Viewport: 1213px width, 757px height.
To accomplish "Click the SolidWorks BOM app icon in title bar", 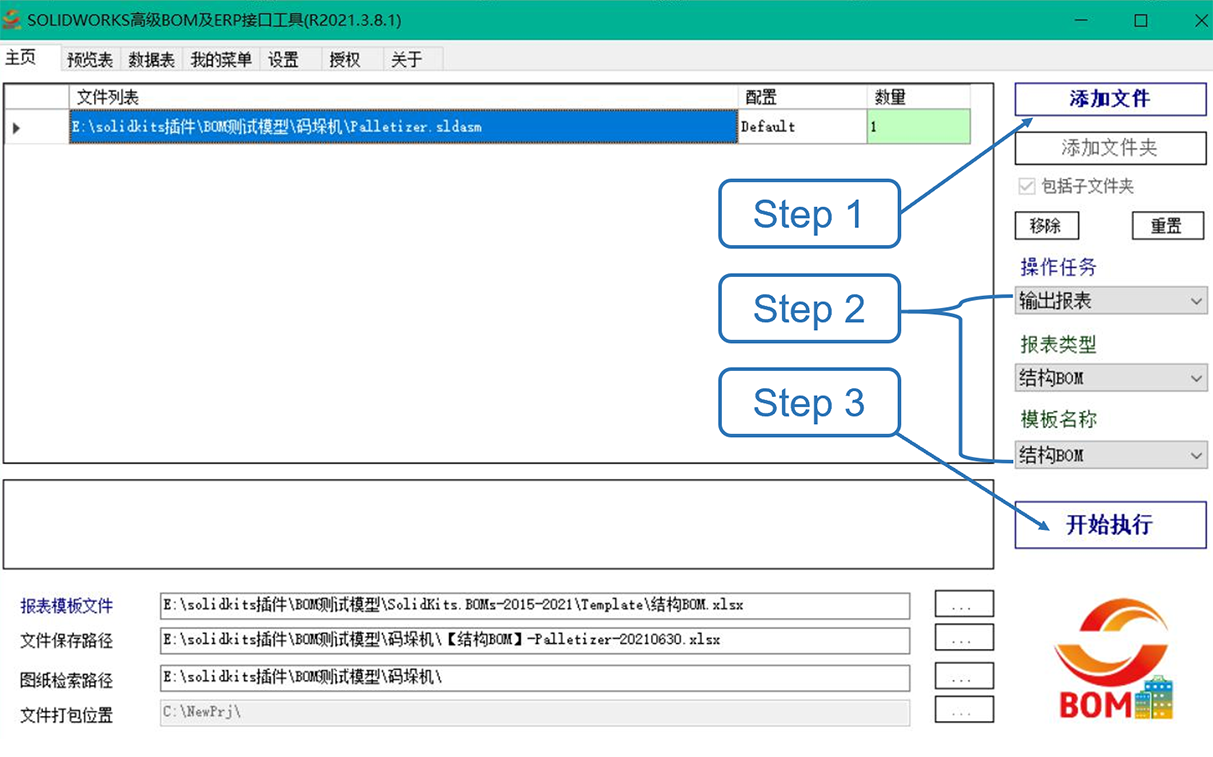I will [12, 20].
